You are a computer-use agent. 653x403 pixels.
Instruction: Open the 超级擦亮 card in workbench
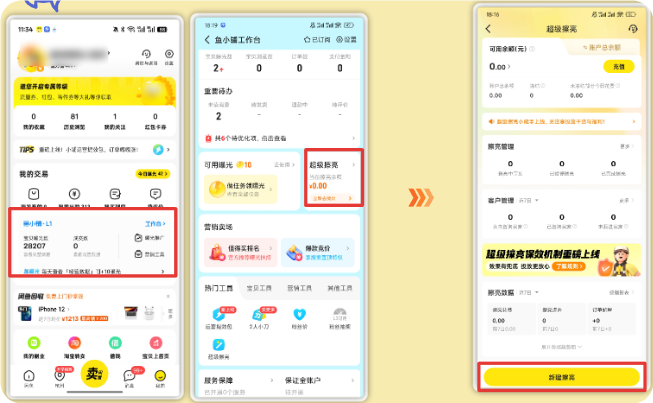[334, 177]
